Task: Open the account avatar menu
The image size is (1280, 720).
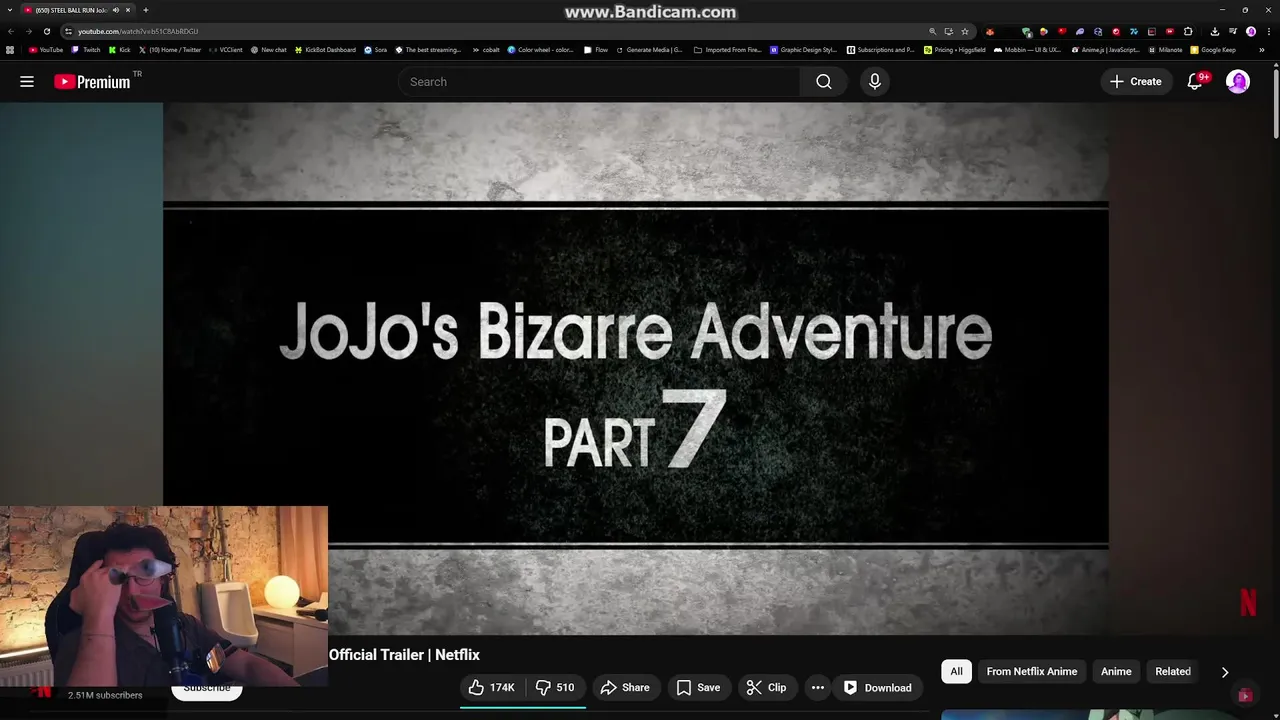Action: tap(1238, 82)
